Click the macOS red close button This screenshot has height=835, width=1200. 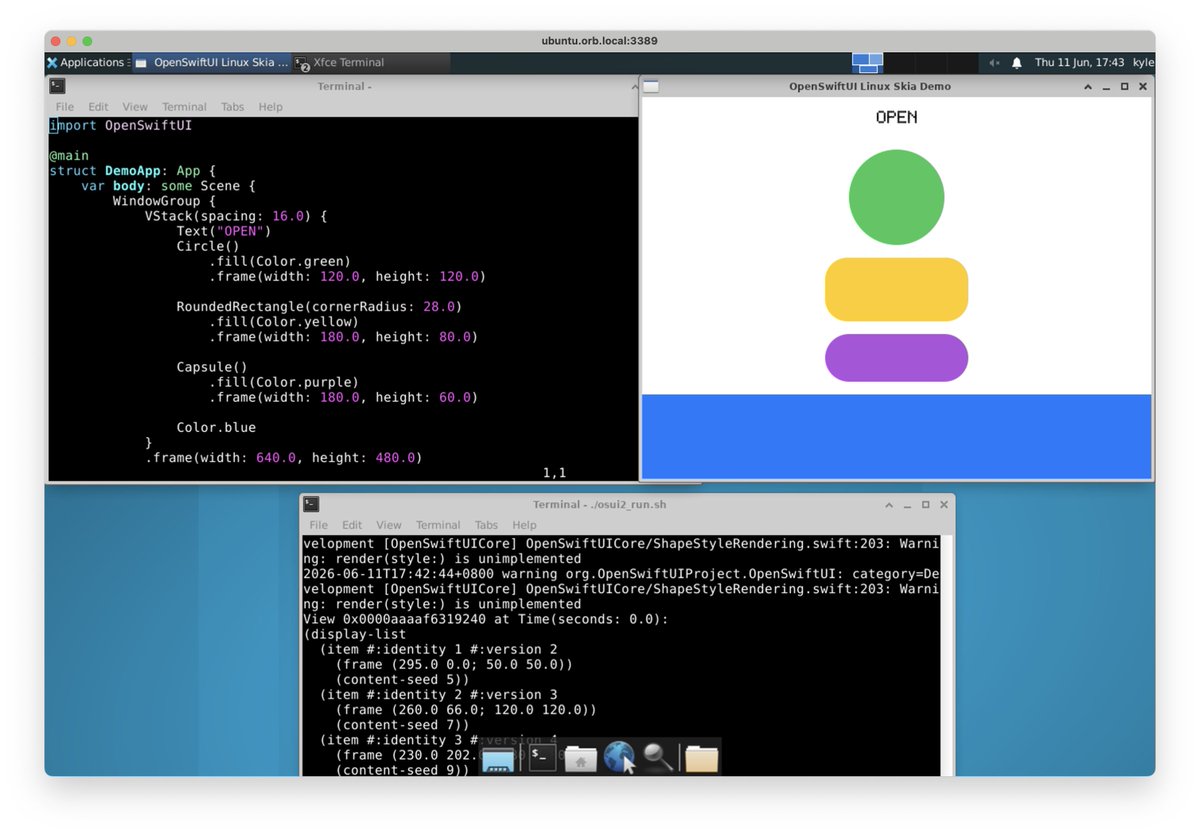coord(55,41)
